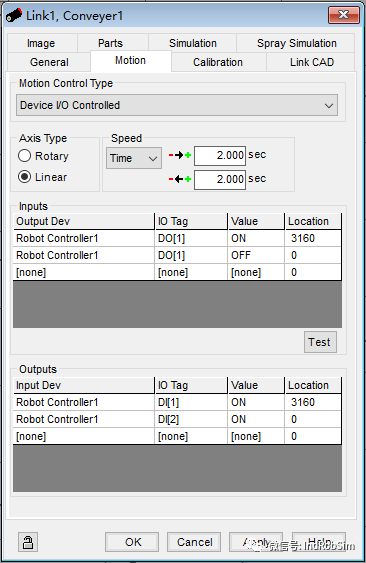Click [none] value in Inputs table
The image size is (366, 563).
tap(256, 272)
